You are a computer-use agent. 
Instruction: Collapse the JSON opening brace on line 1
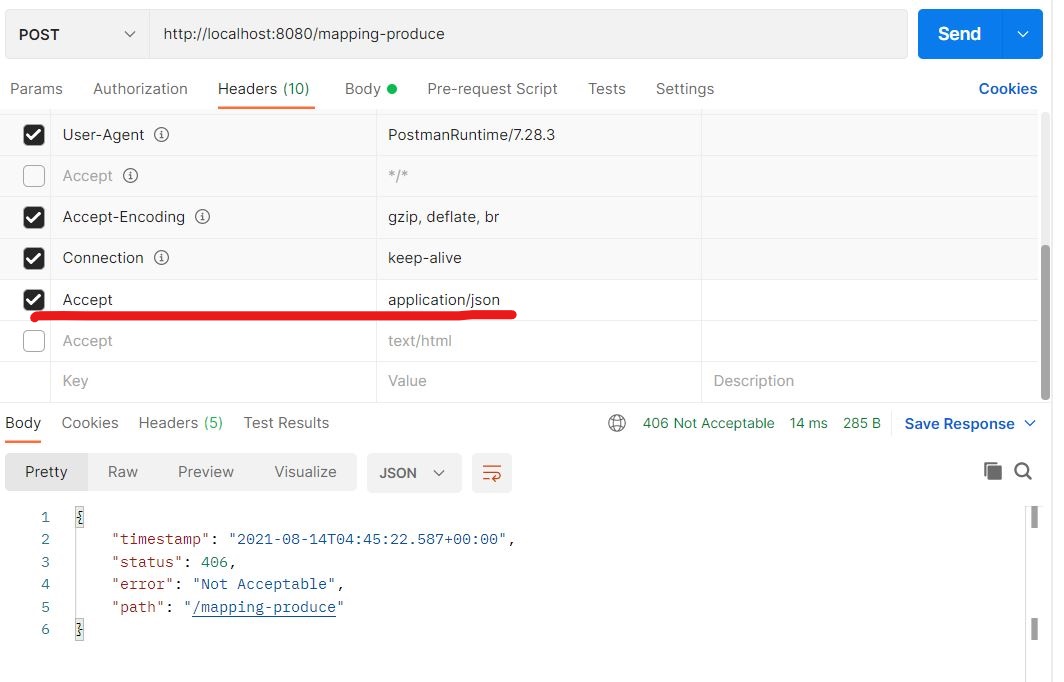pyautogui.click(x=79, y=517)
